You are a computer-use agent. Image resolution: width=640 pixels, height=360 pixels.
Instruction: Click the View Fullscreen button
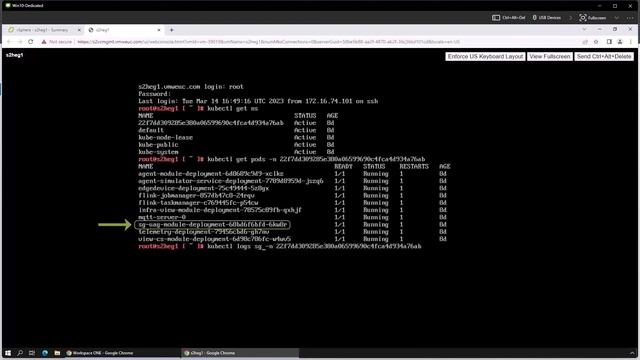549,57
